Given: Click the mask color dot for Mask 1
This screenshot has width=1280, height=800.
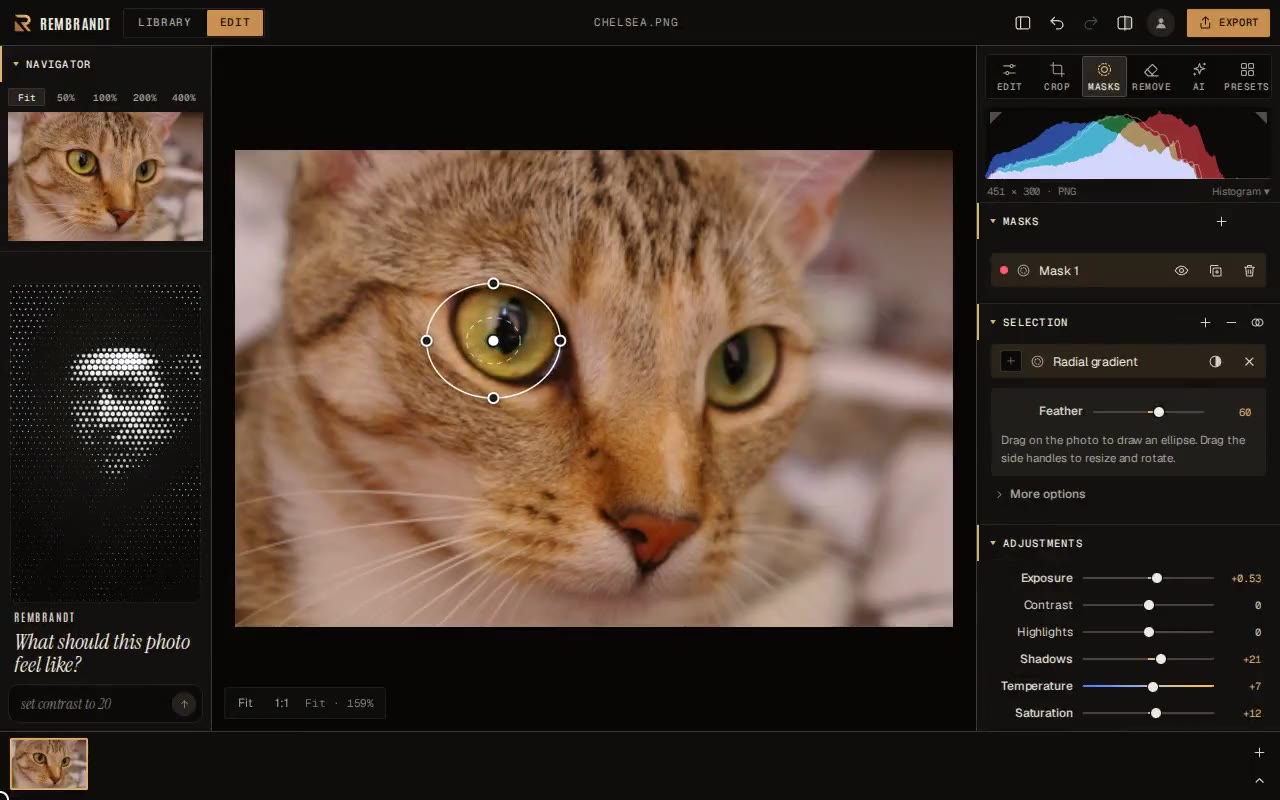Looking at the screenshot, I should (x=1004, y=271).
